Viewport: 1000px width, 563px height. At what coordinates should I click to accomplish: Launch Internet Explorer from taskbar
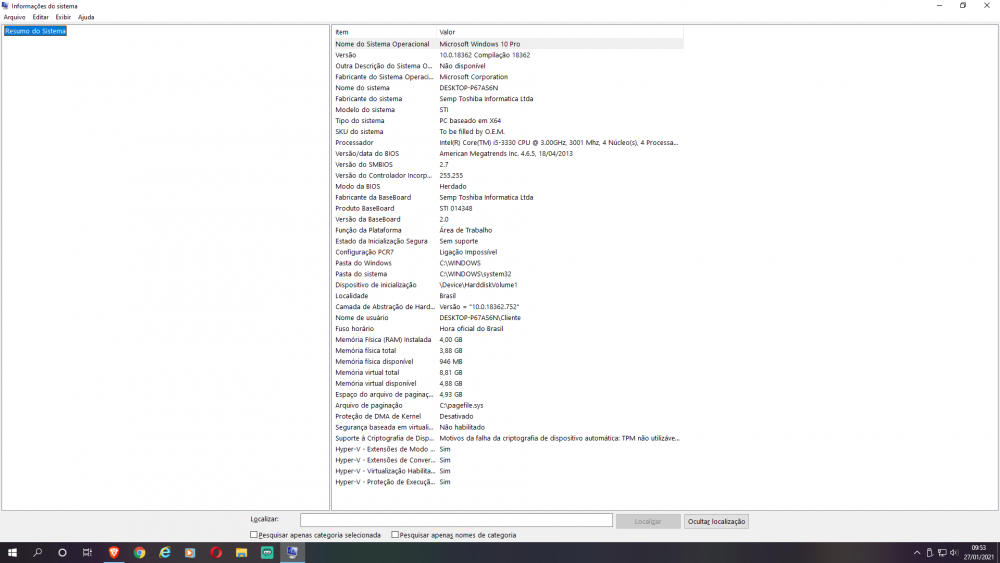tap(165, 553)
